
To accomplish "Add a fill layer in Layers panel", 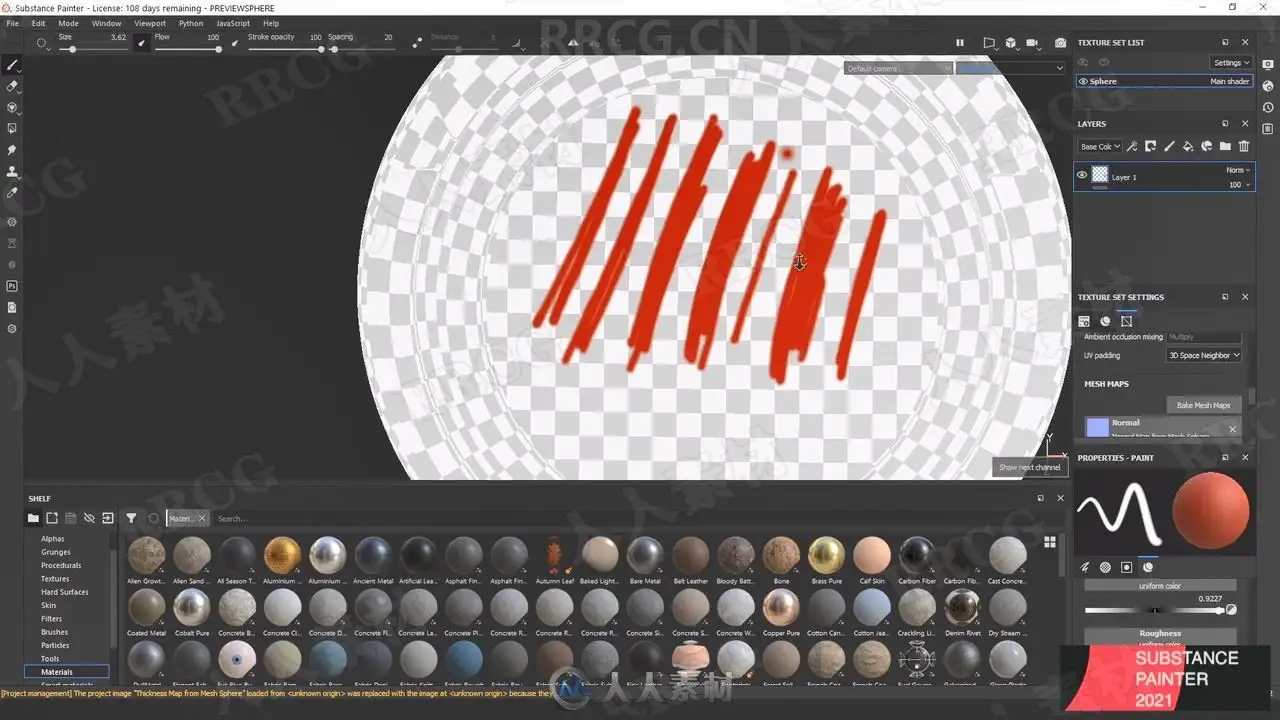I will (x=1188, y=146).
